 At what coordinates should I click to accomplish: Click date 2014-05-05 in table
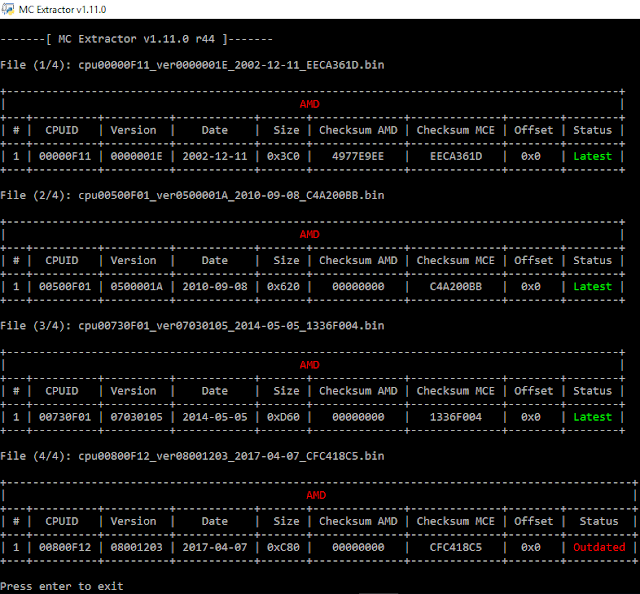(215, 417)
